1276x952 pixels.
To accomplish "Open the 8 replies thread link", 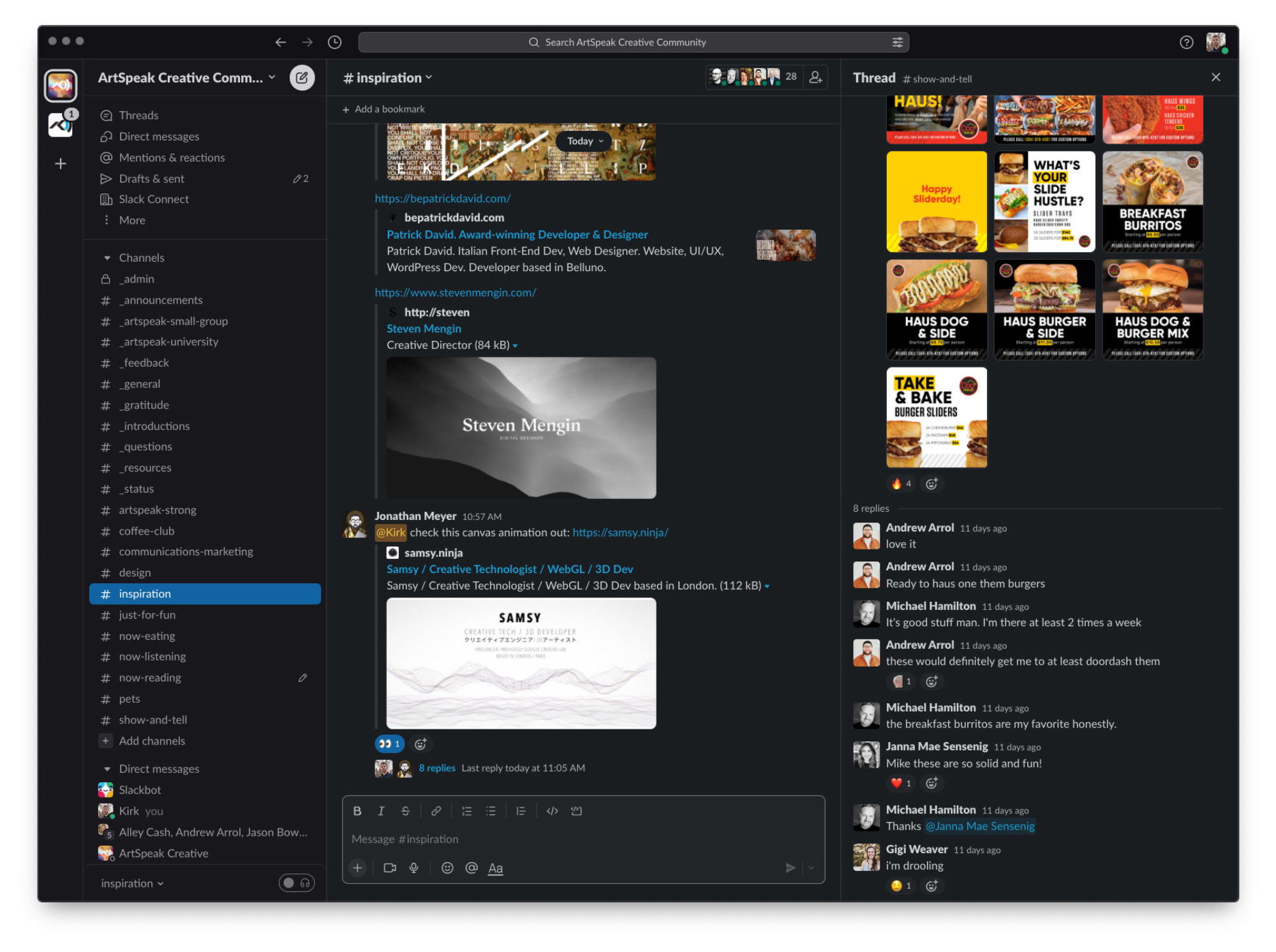I will point(437,768).
